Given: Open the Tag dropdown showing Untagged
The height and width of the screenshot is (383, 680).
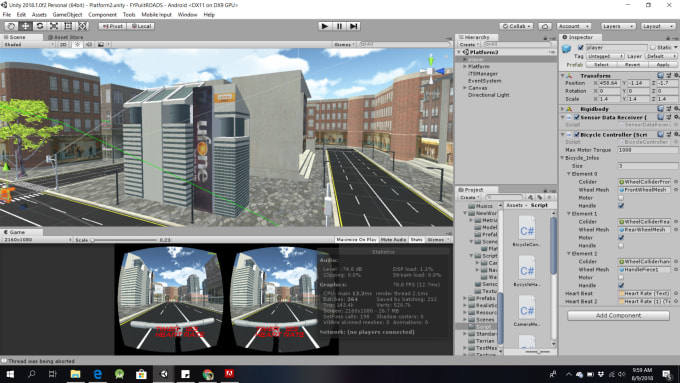Looking at the screenshot, I should coord(605,56).
